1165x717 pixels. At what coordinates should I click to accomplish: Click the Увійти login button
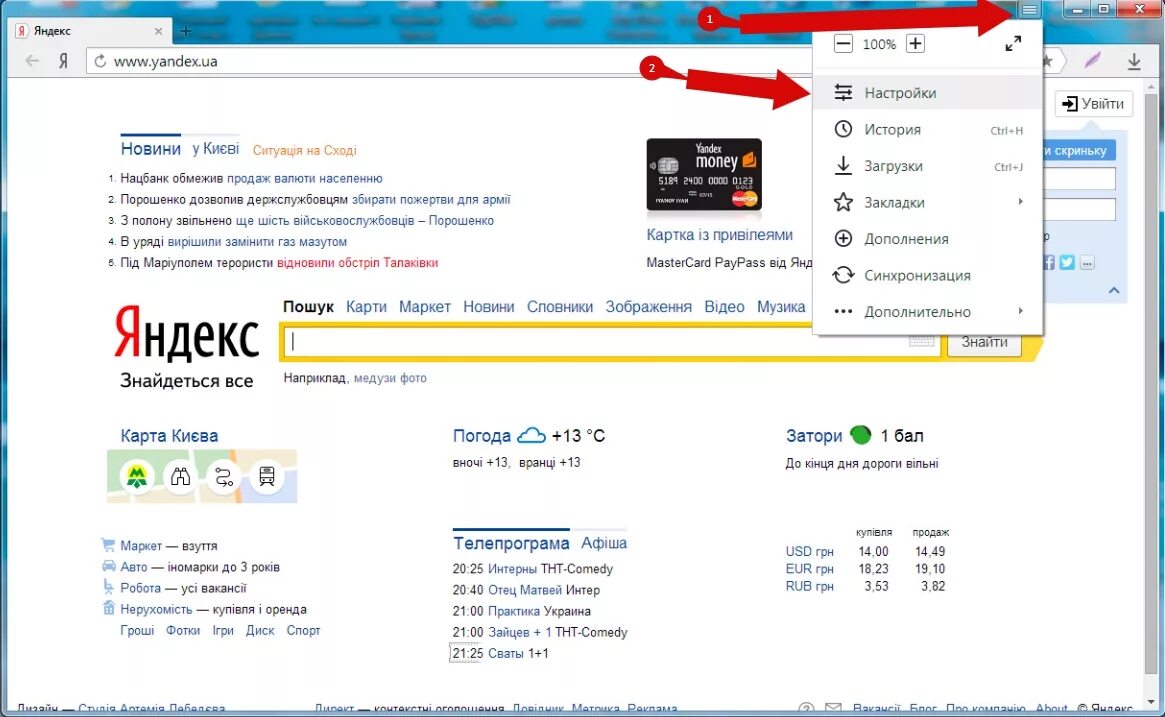(x=1094, y=103)
